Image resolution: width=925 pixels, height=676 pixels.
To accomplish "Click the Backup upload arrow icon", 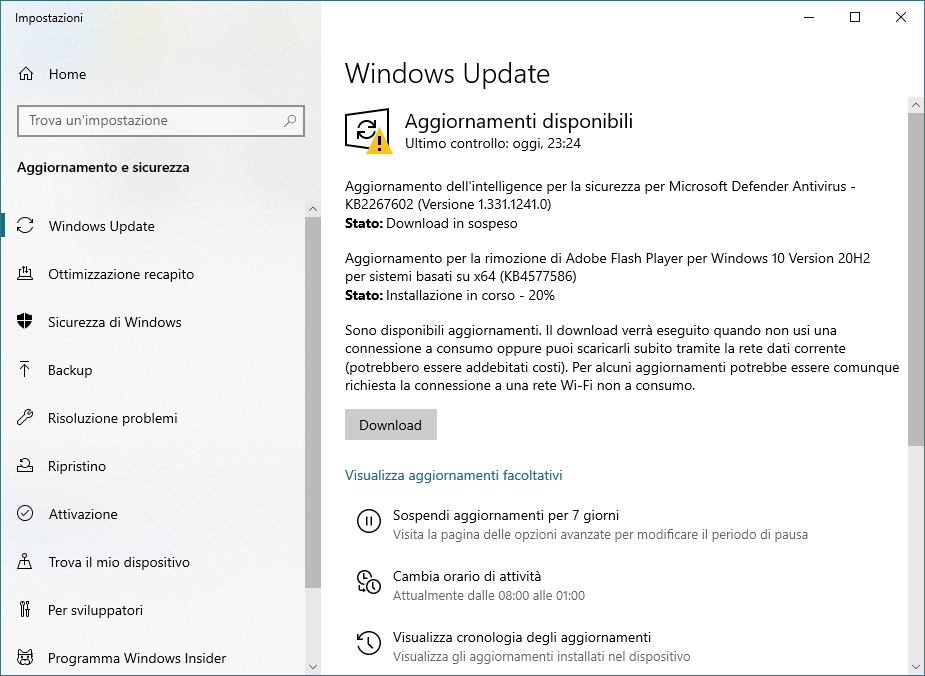I will [x=25, y=370].
